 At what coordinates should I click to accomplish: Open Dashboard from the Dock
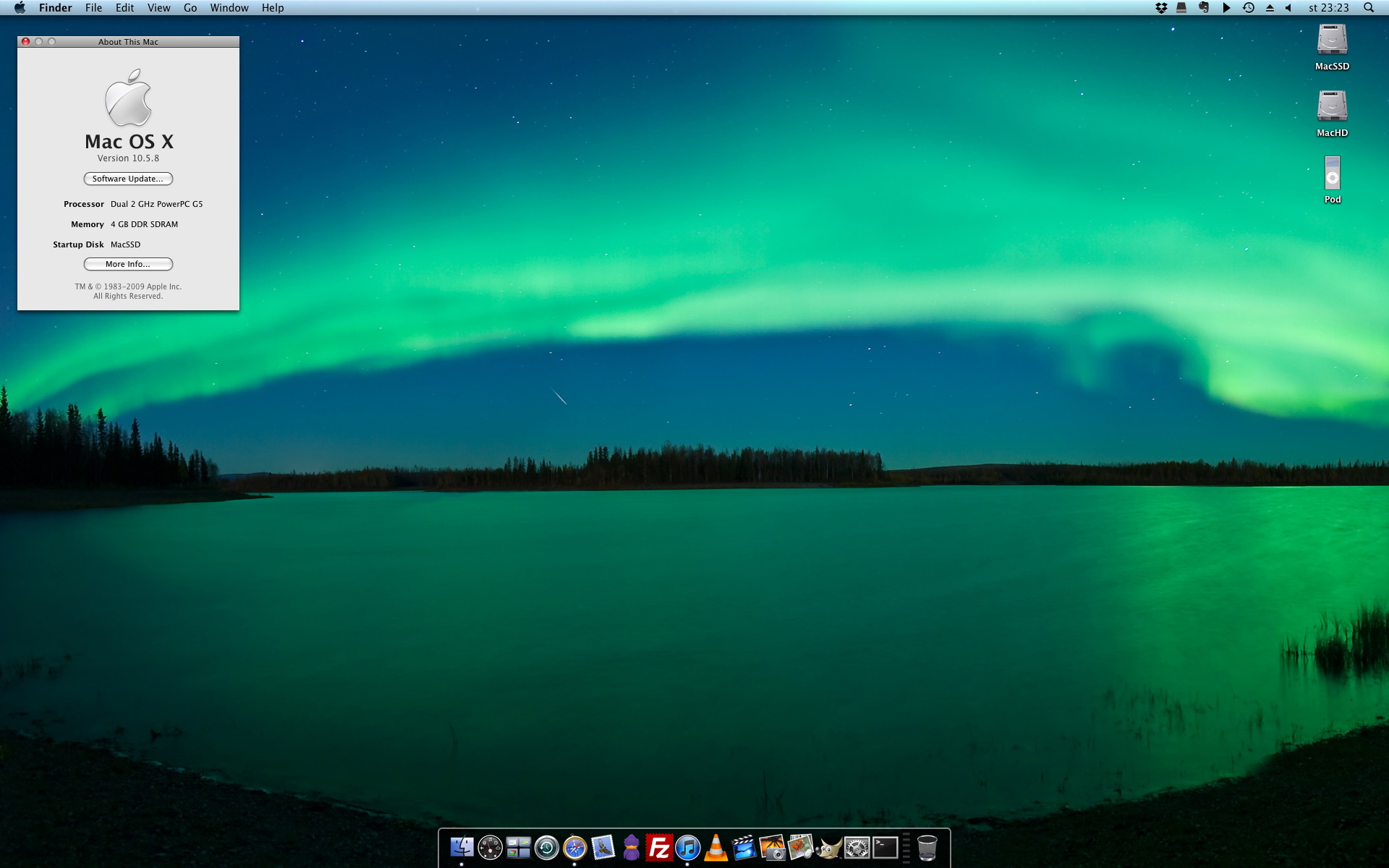(x=490, y=847)
